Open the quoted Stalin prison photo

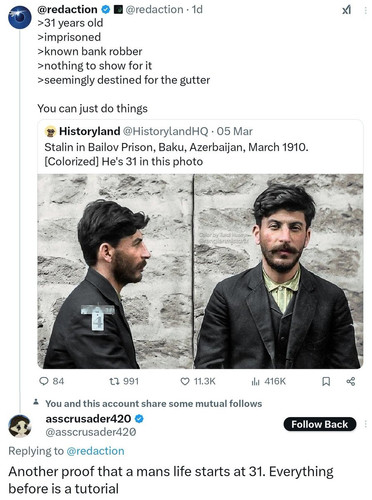pyautogui.click(x=200, y=271)
